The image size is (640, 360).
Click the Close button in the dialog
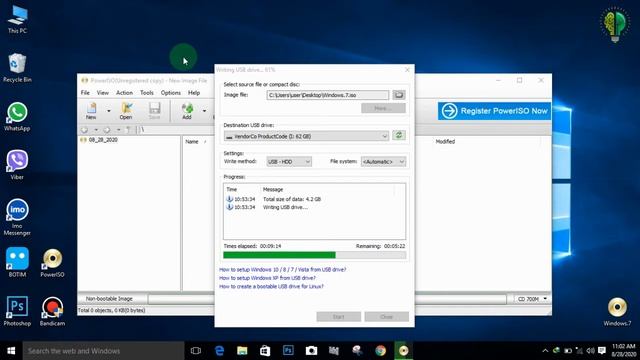pyautogui.click(x=387, y=317)
